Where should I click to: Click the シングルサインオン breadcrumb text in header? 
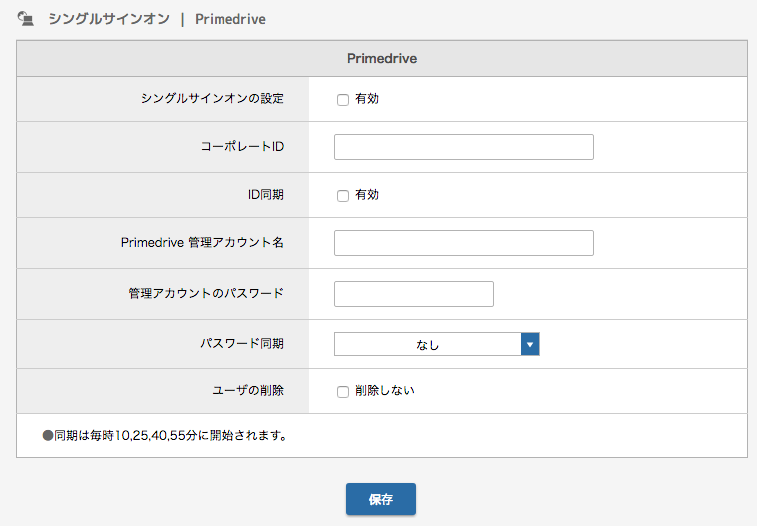(x=109, y=19)
